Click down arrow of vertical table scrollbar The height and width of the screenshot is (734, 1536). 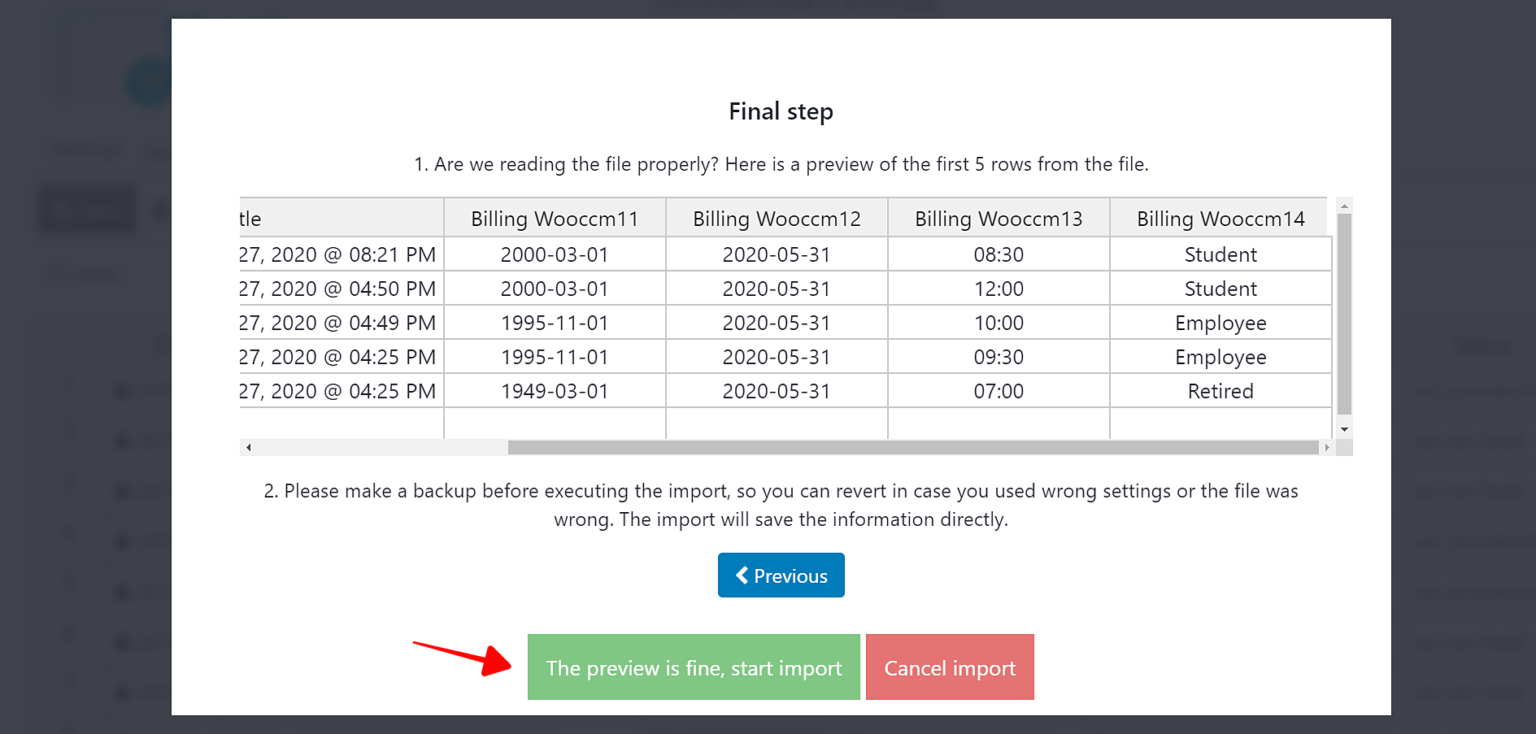coord(1344,429)
